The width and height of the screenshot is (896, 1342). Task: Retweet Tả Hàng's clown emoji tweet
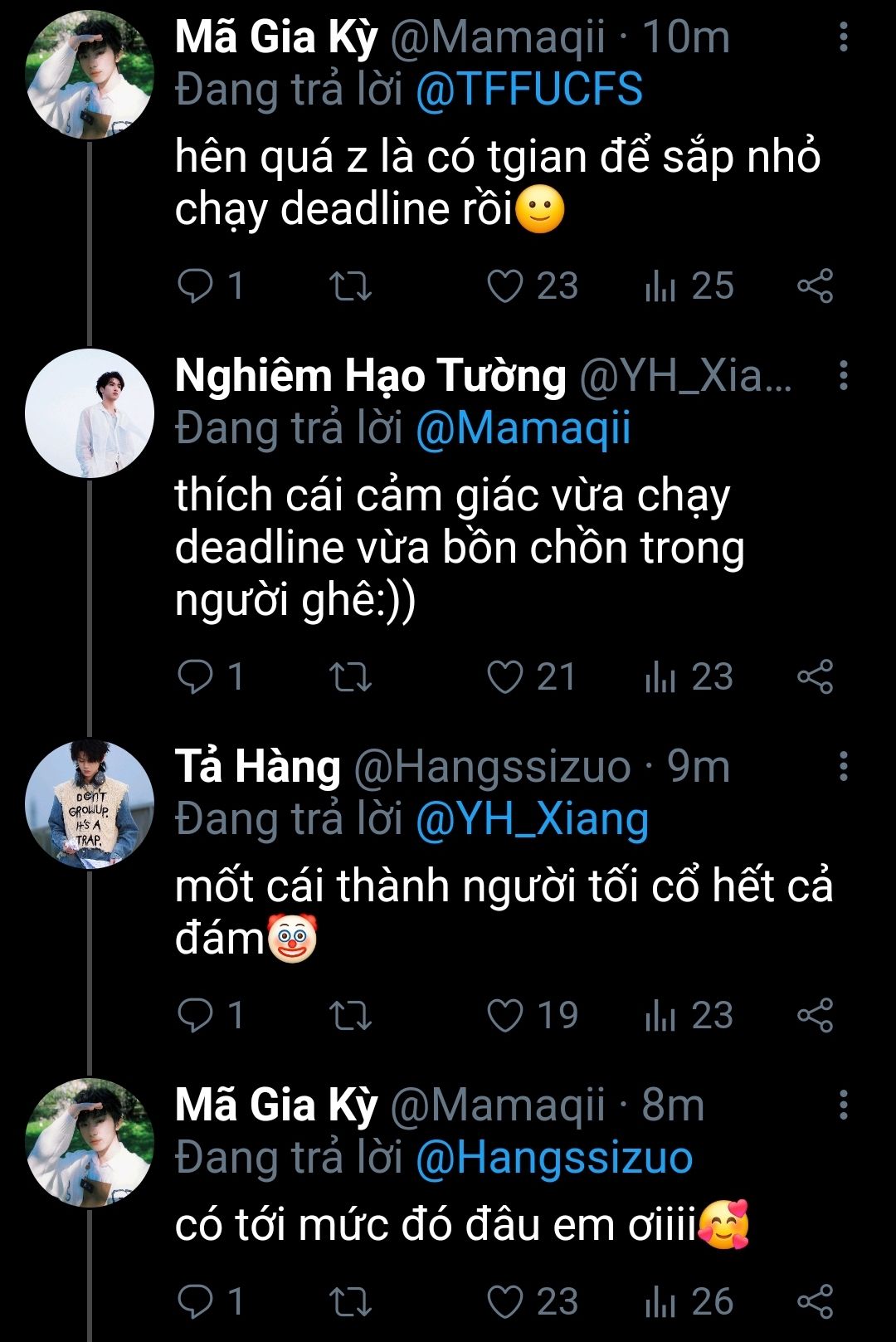tap(350, 1016)
